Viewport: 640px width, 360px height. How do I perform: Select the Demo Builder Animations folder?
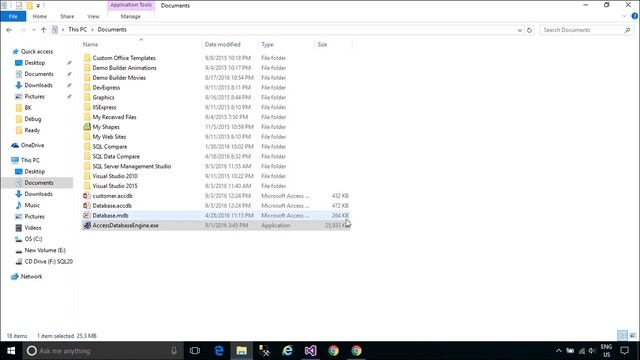(124, 68)
